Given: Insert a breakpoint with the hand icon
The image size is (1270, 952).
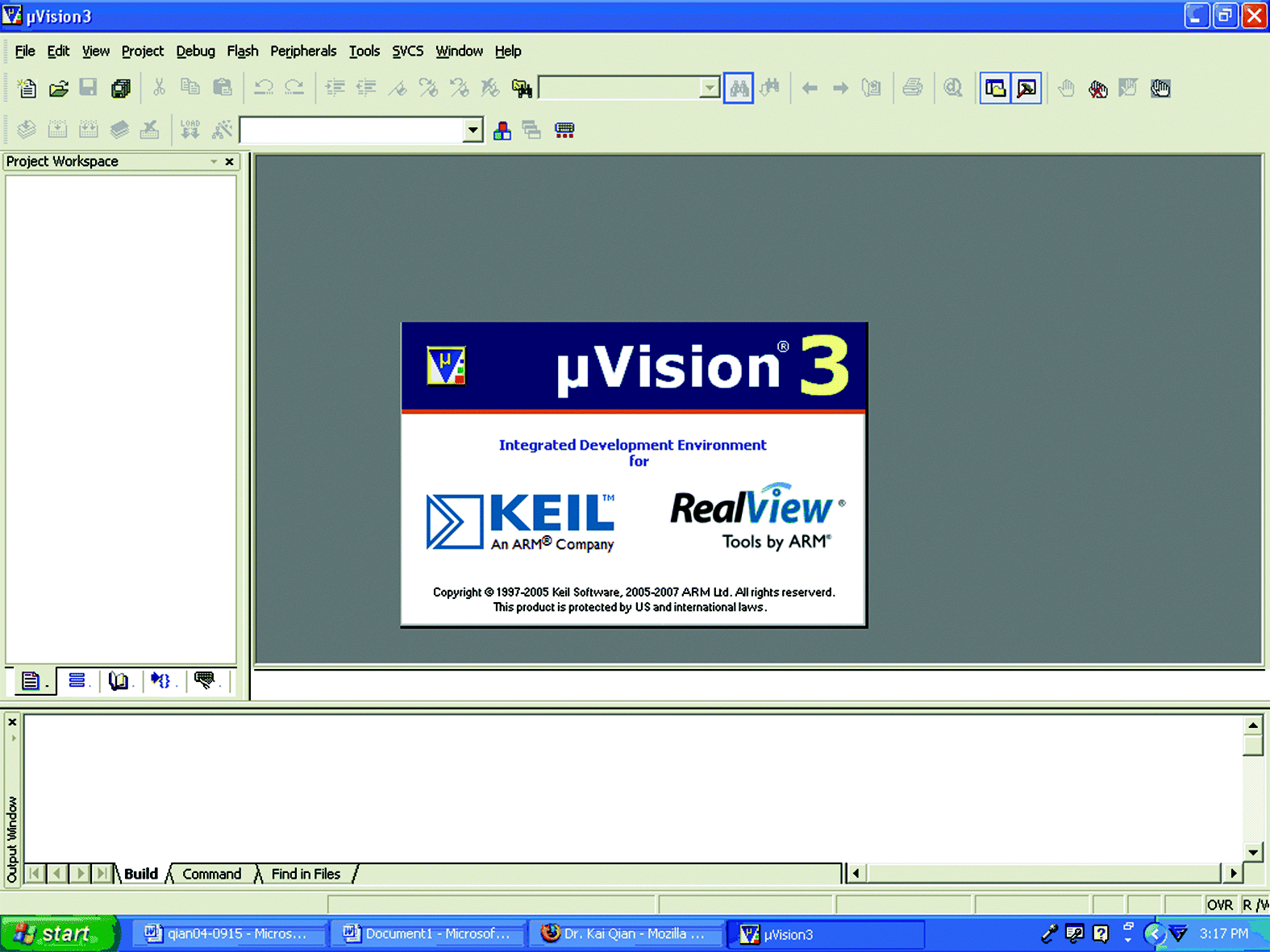Looking at the screenshot, I should click(1066, 88).
